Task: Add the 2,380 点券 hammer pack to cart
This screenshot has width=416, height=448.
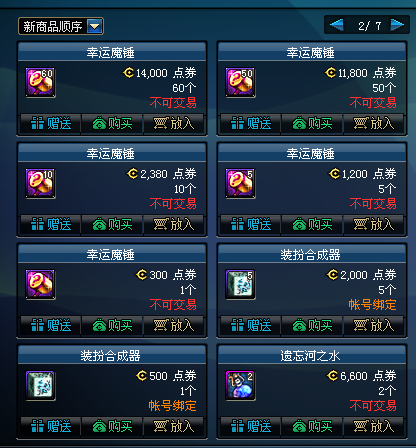Action: tap(173, 225)
